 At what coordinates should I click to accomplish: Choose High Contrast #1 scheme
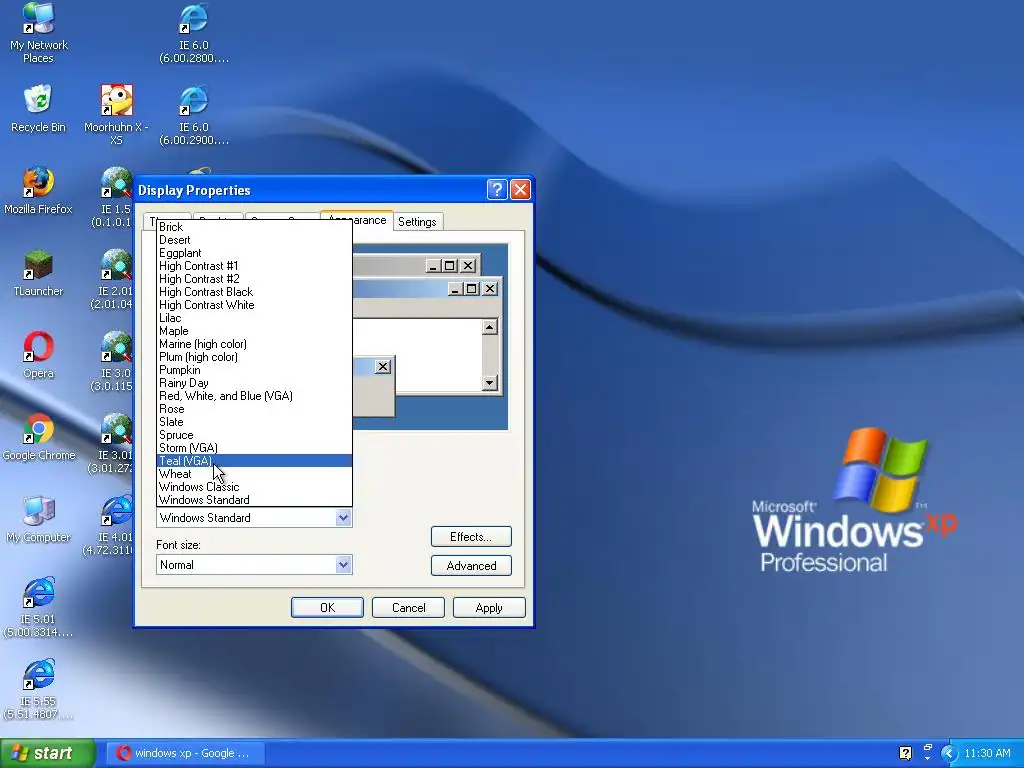(x=255, y=266)
